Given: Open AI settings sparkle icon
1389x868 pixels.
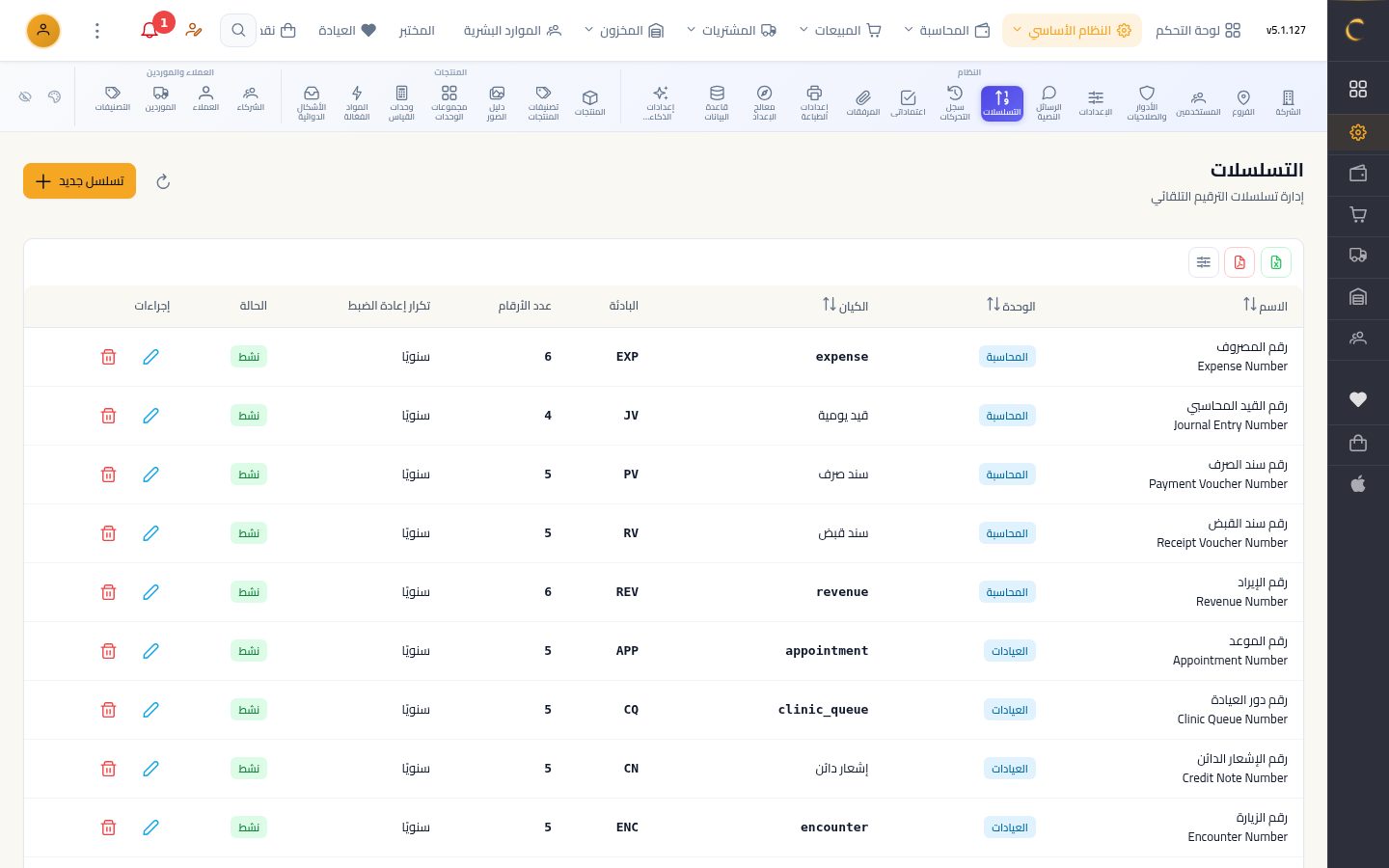Looking at the screenshot, I should pos(660,103).
